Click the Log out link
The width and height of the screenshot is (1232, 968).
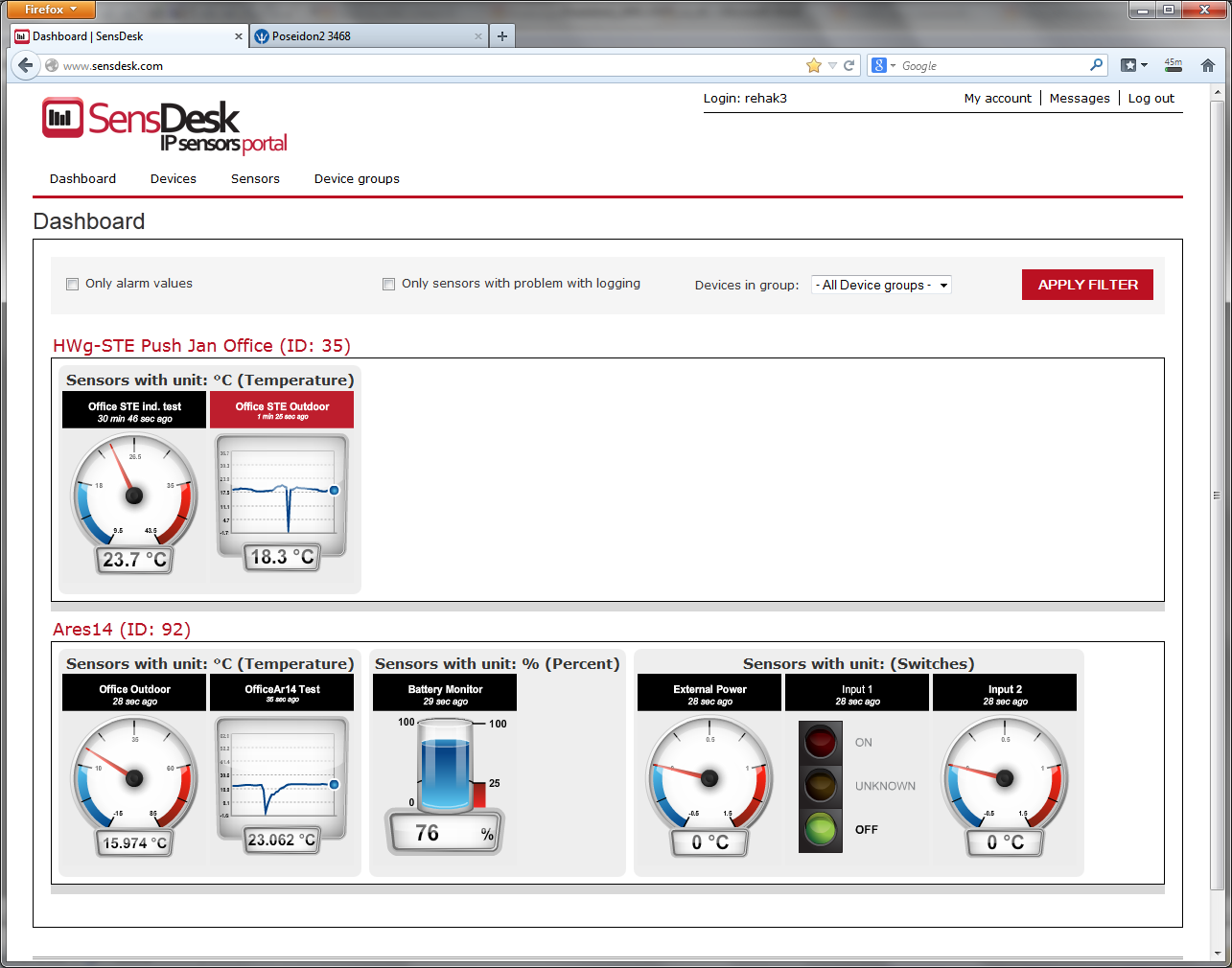pyautogui.click(x=1151, y=98)
